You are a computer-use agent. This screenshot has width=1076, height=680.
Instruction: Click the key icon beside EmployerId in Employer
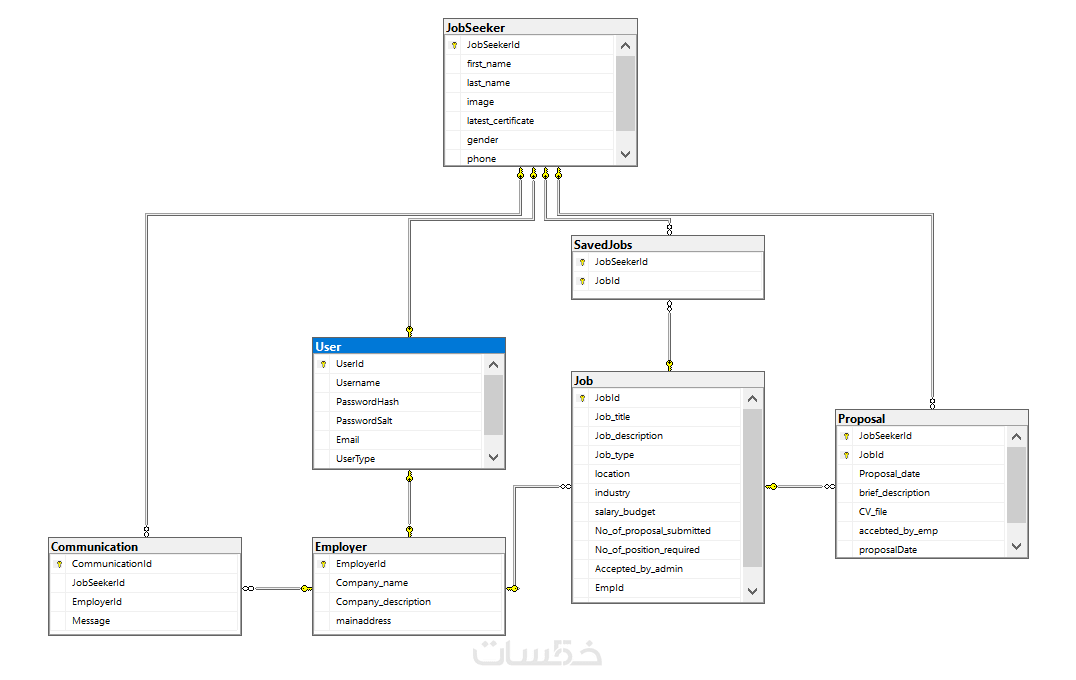coord(323,564)
